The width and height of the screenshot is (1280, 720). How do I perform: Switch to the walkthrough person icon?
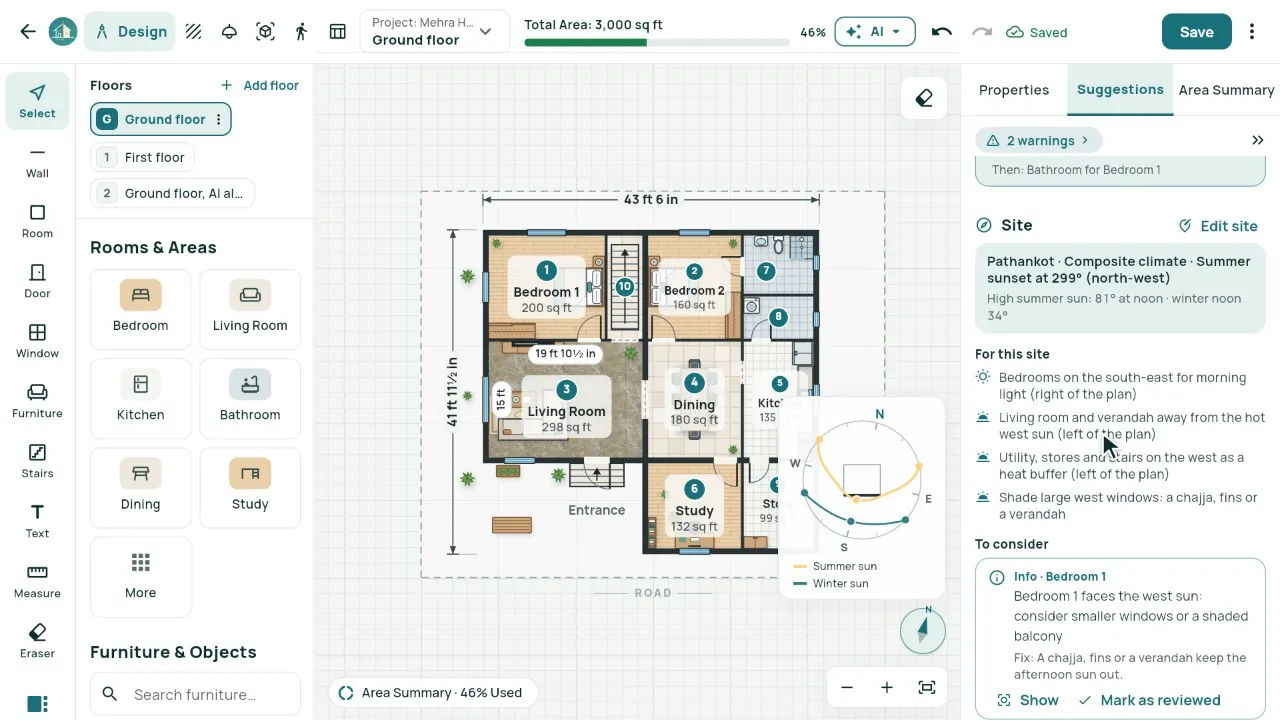point(301,32)
